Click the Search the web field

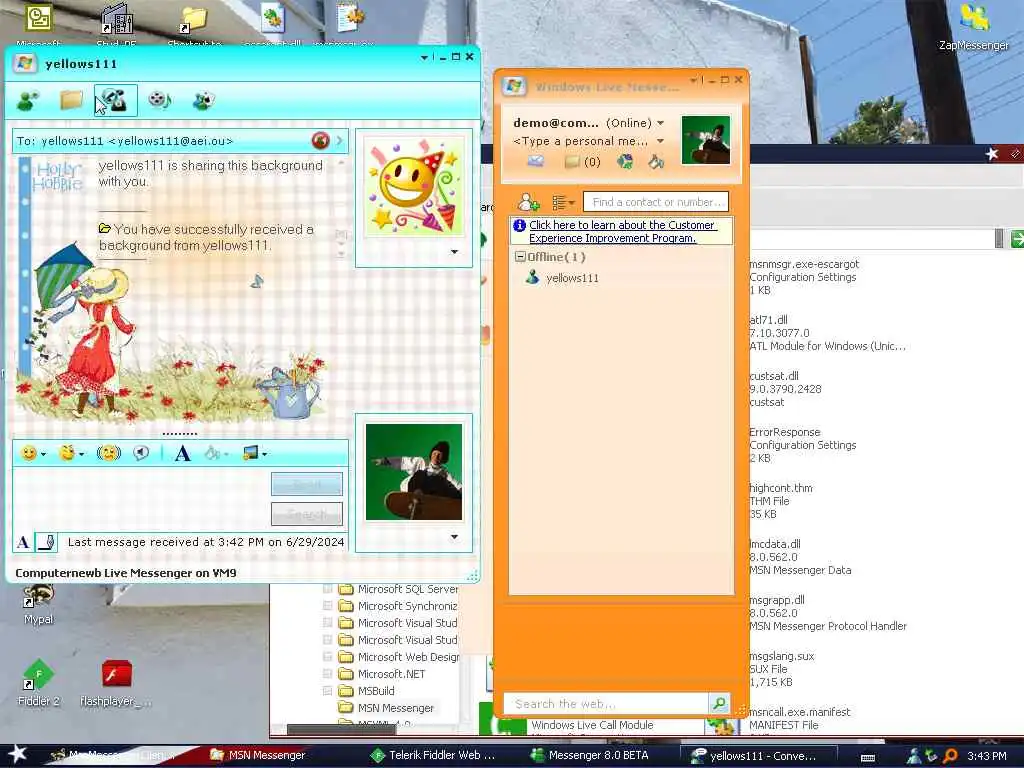pos(606,704)
